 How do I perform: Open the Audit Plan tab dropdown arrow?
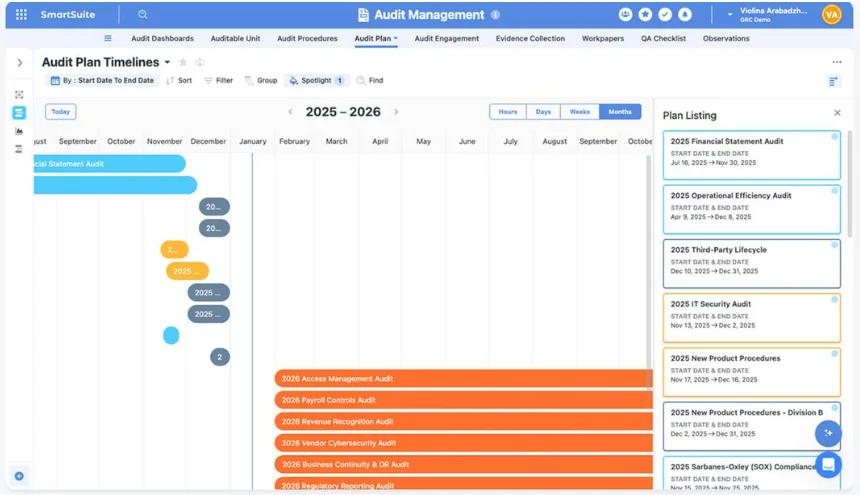tap(395, 38)
